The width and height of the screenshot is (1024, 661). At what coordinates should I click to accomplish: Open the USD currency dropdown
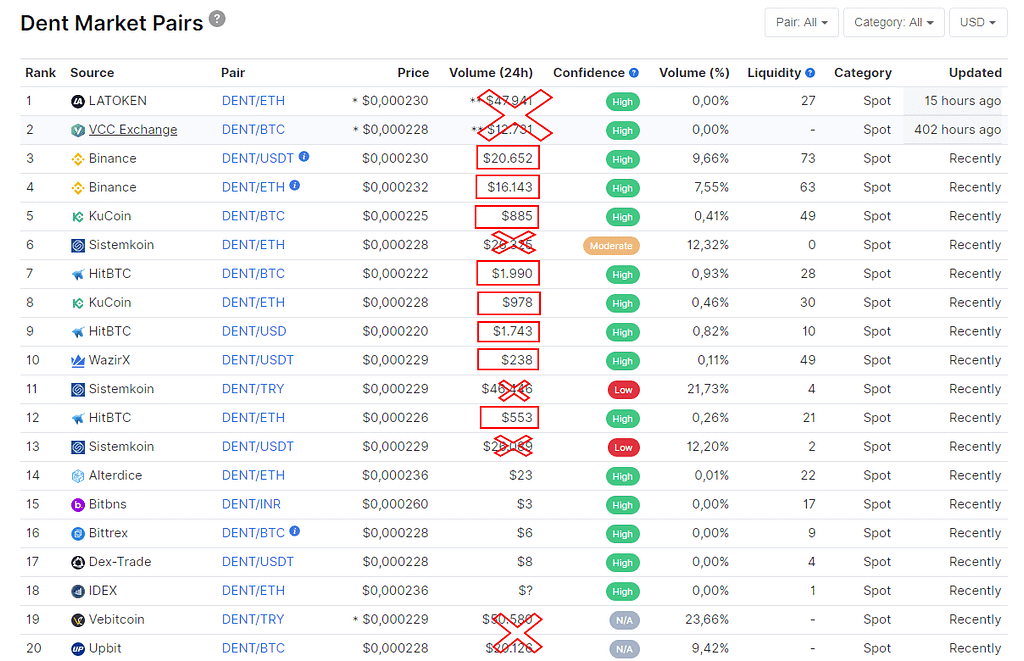point(978,23)
